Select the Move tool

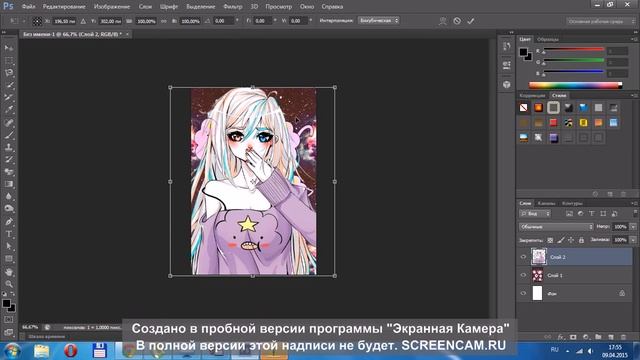(x=9, y=48)
